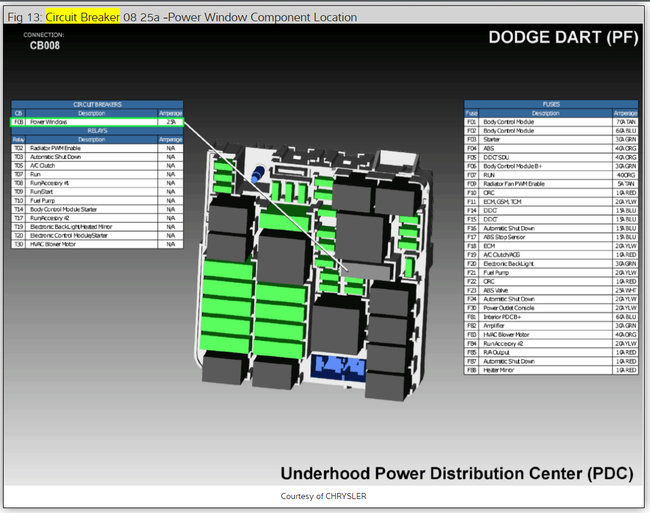Select fuse row F82 Amplifier
The width and height of the screenshot is (650, 513).
click(x=551, y=326)
